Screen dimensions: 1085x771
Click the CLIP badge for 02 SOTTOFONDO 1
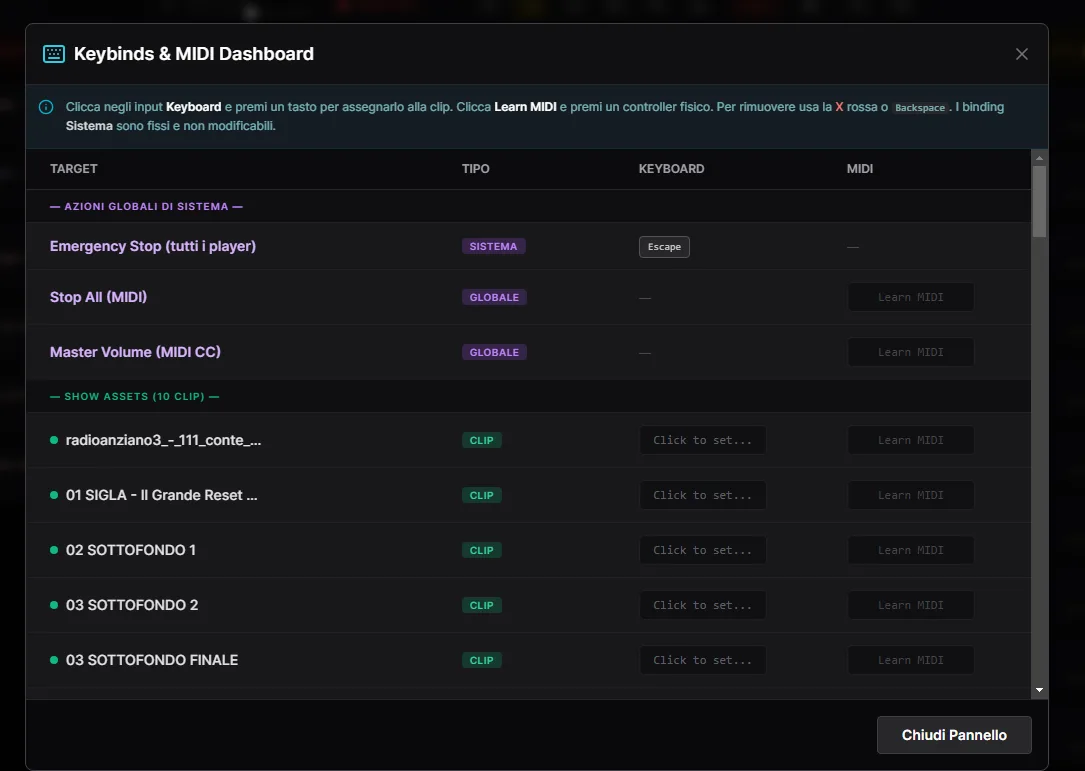pyautogui.click(x=482, y=550)
